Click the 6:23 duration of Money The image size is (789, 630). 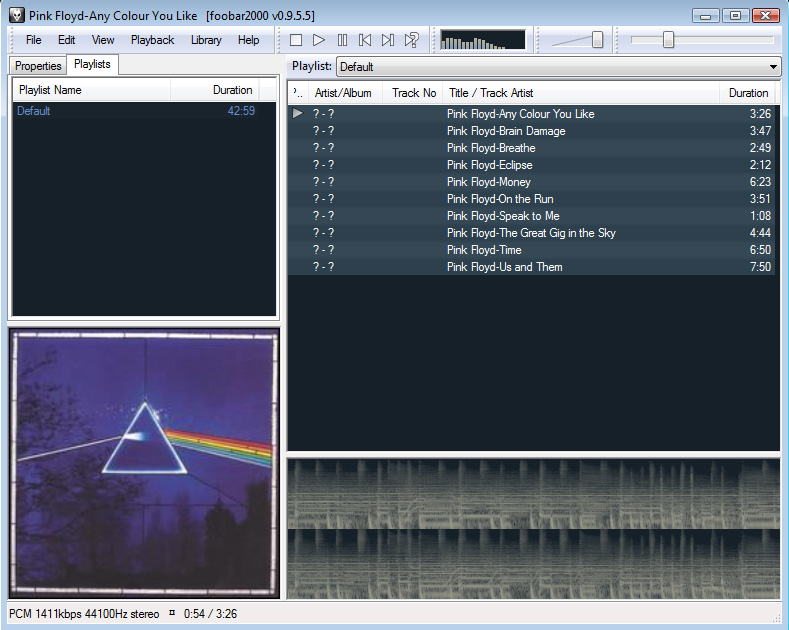pos(760,182)
